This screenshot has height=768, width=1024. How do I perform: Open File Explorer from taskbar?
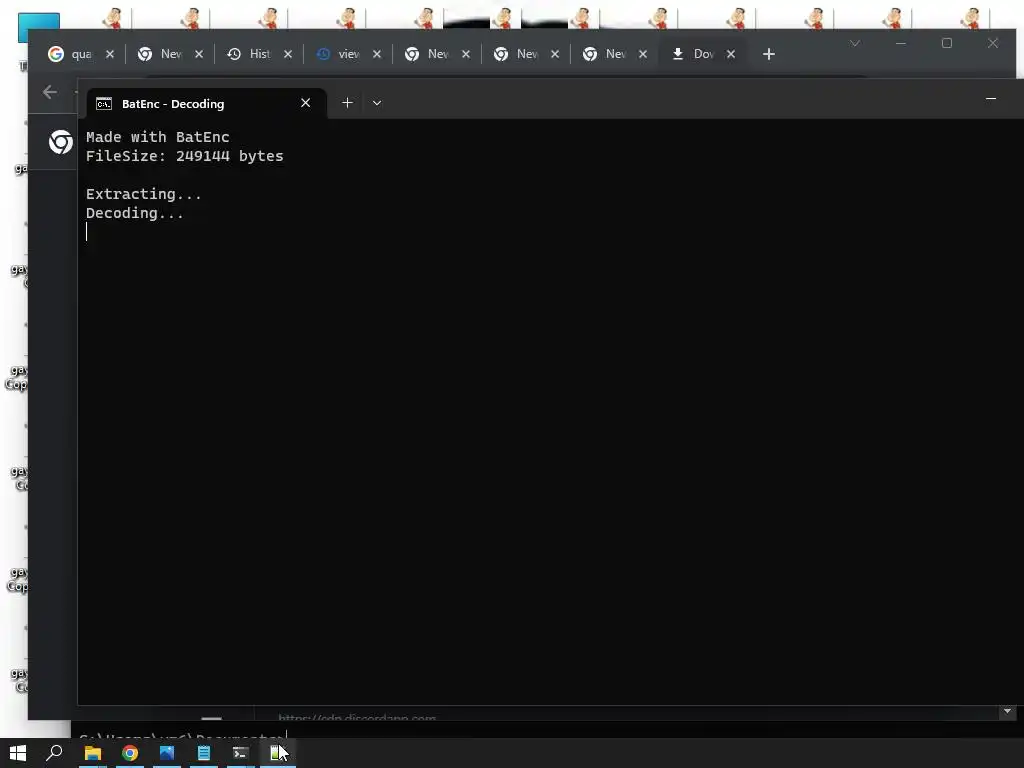tap(93, 754)
